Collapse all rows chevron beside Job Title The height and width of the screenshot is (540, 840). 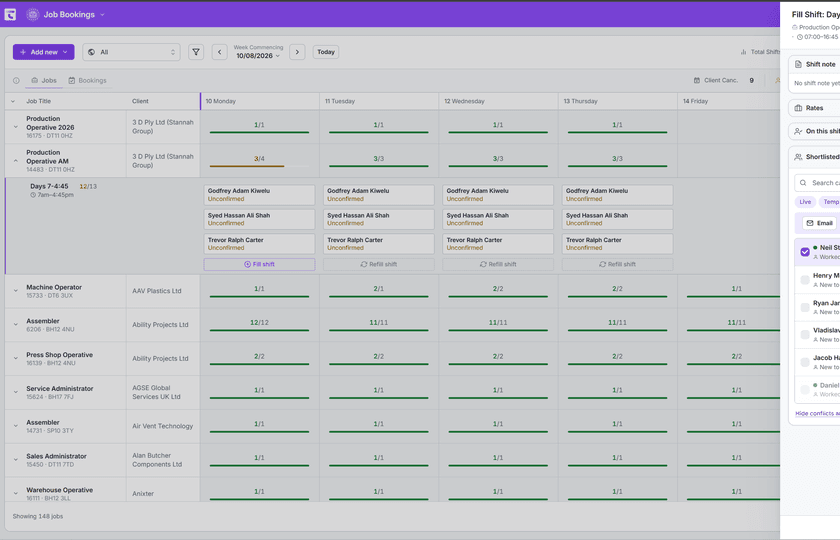[13, 101]
